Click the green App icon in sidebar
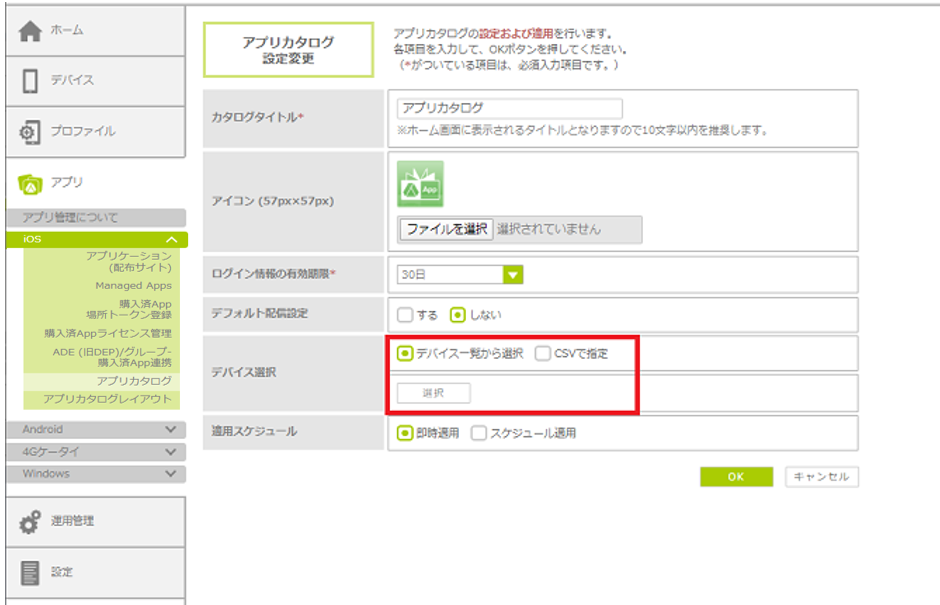 tap(30, 183)
